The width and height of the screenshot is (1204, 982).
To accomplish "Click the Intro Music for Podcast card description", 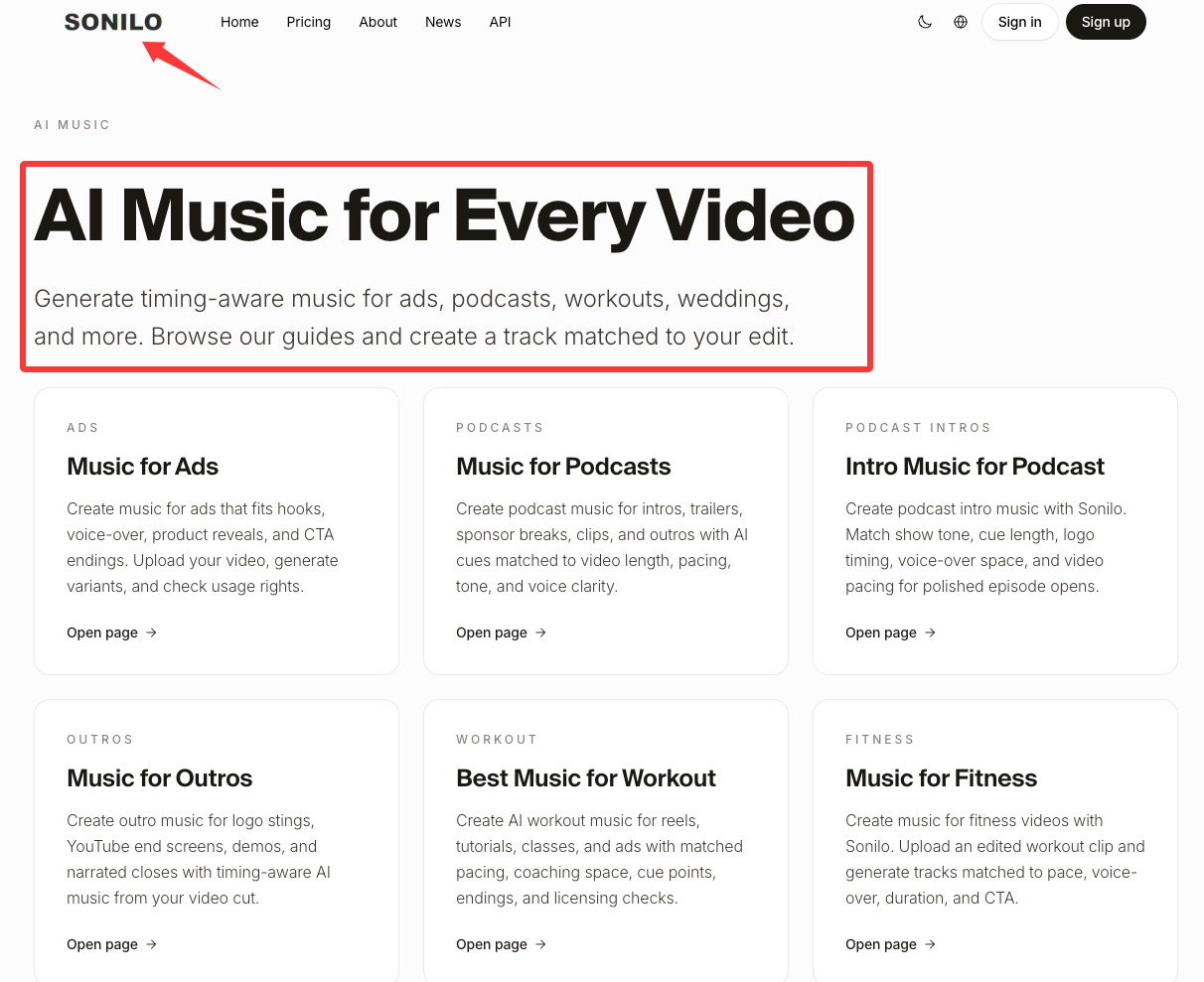I will [986, 547].
